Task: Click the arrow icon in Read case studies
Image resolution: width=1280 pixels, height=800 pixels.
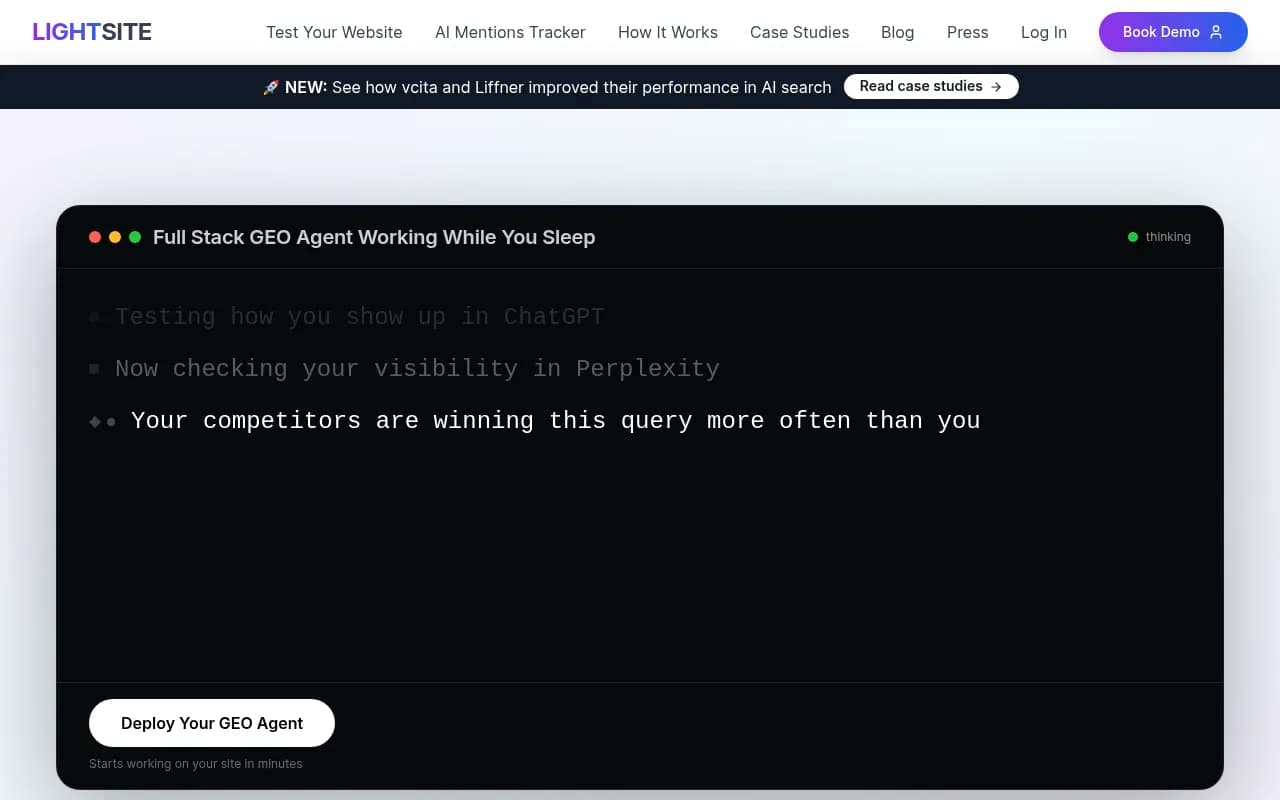Action: click(x=996, y=86)
